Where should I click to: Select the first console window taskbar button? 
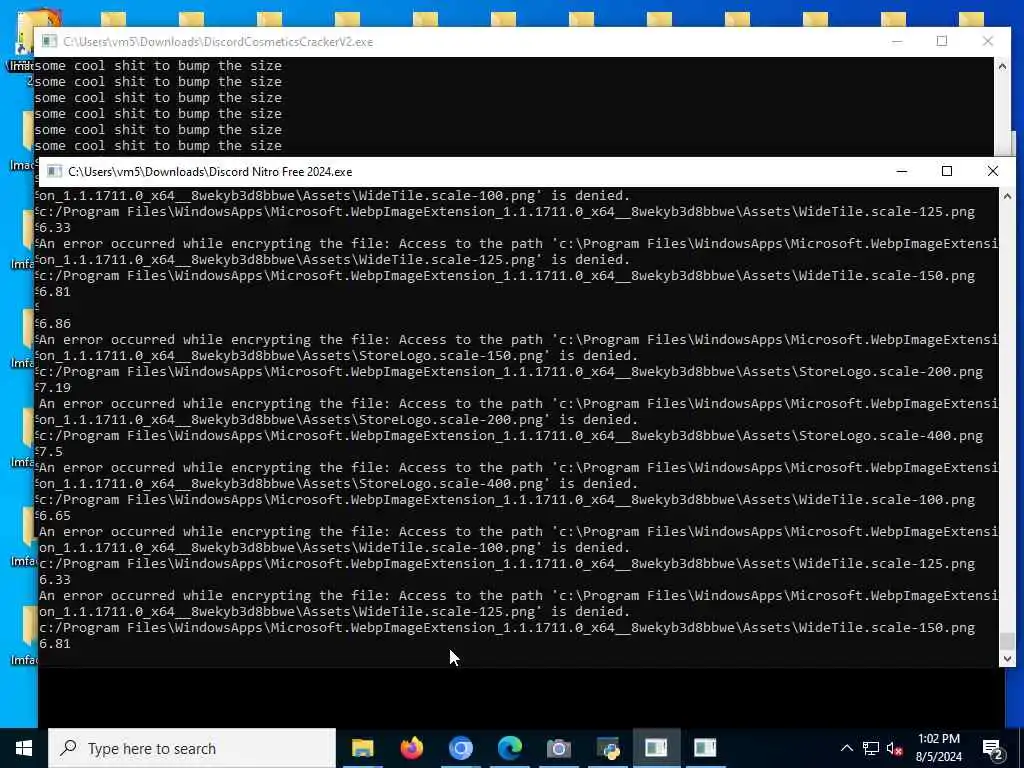656,748
